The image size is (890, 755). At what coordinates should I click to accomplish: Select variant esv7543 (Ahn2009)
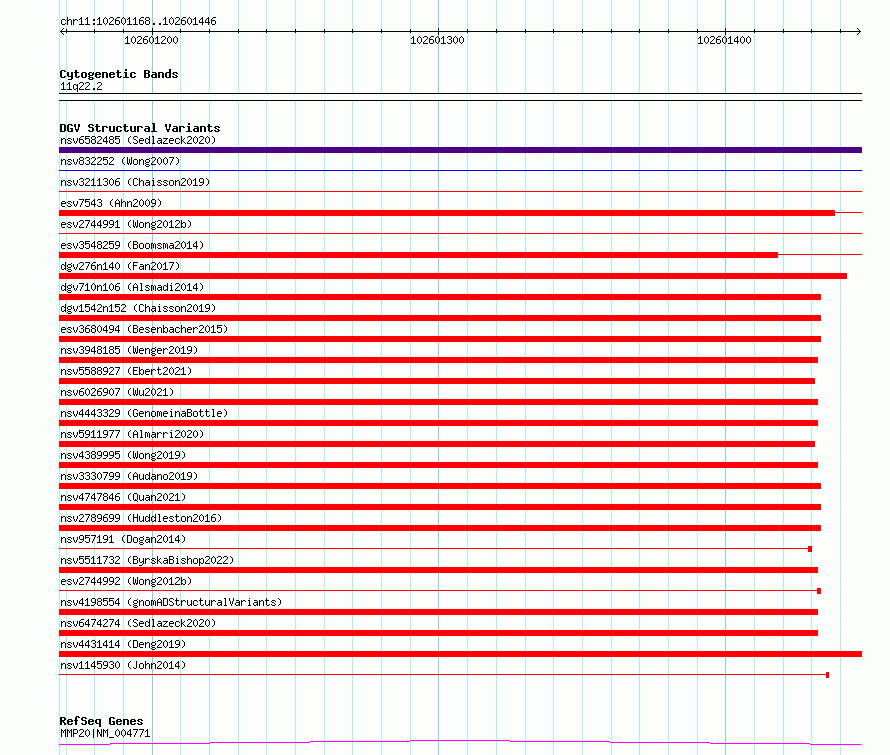tap(111, 203)
